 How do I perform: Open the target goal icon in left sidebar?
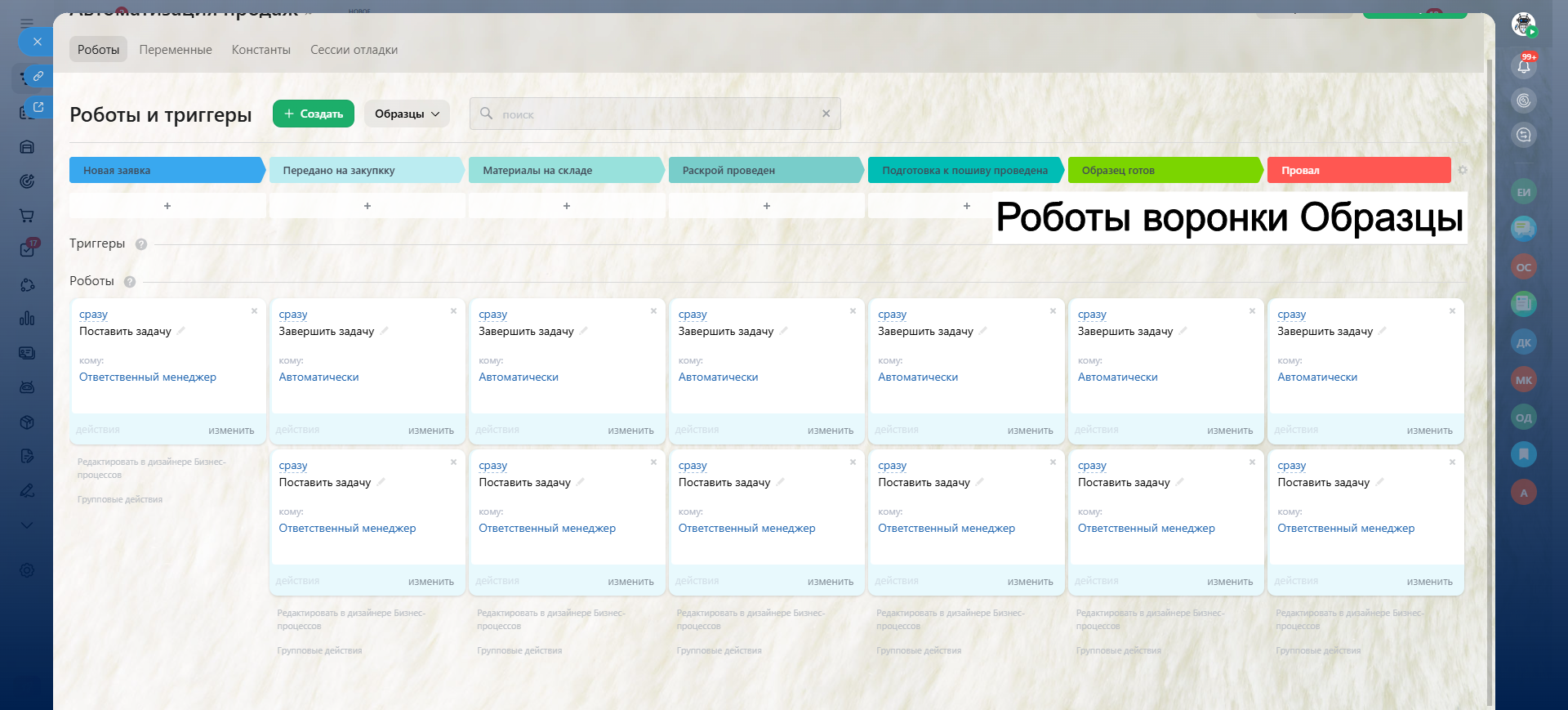click(27, 181)
